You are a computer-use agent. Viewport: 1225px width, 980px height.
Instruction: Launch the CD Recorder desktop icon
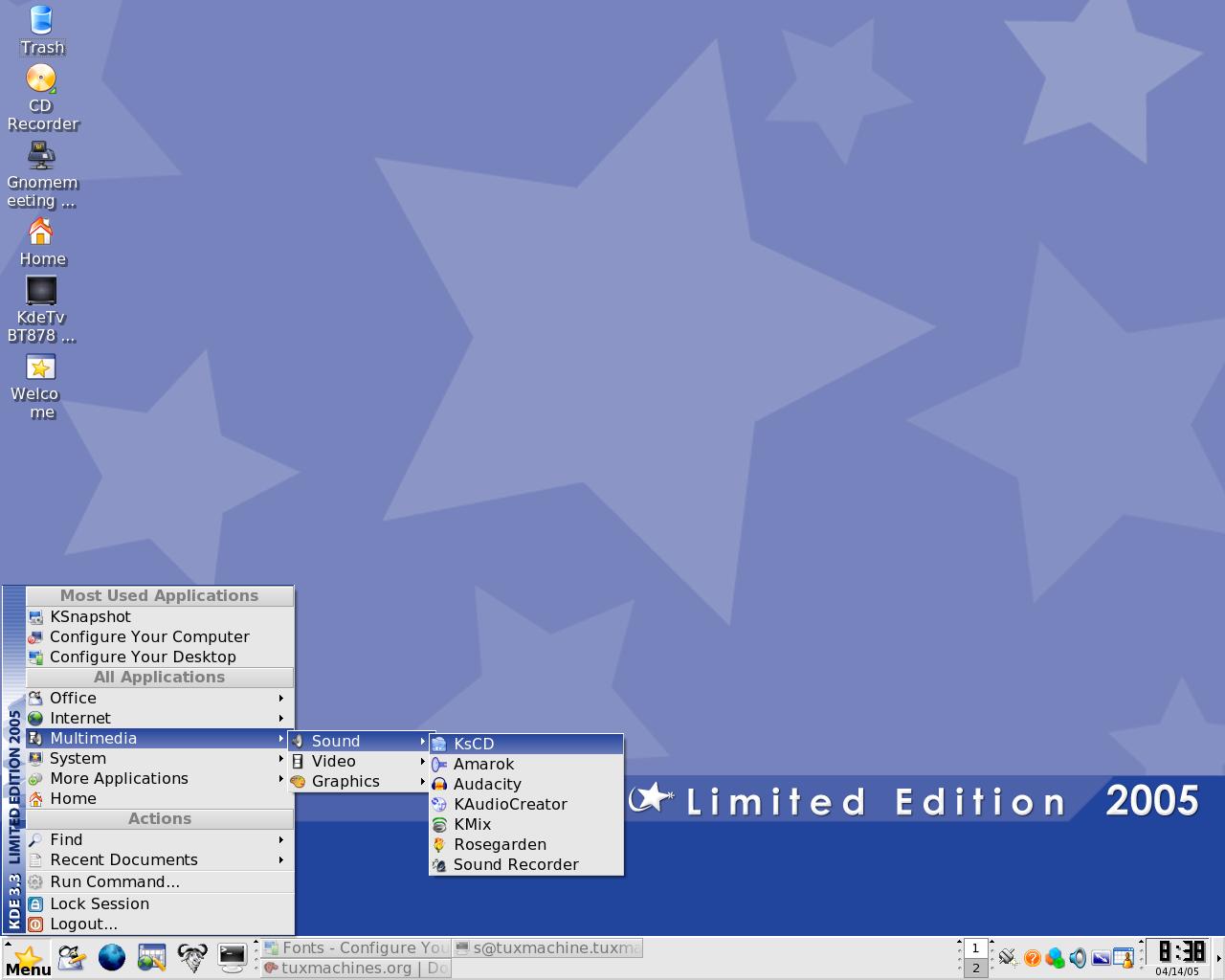(x=41, y=98)
